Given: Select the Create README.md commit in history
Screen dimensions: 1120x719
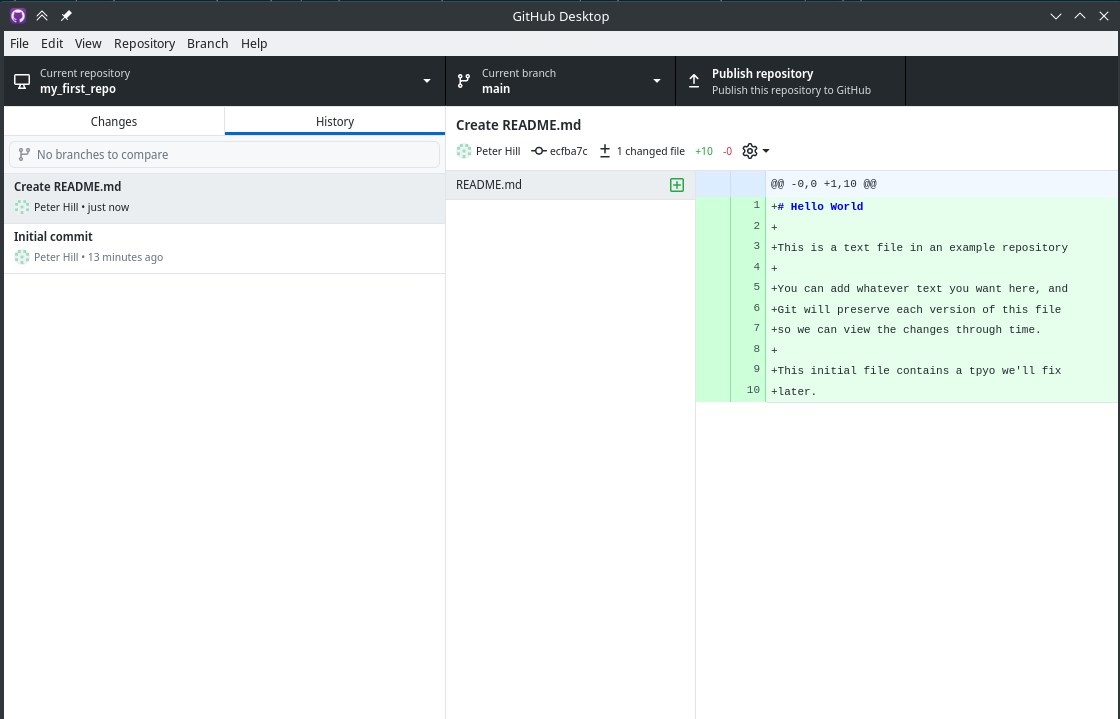Looking at the screenshot, I should (224, 198).
